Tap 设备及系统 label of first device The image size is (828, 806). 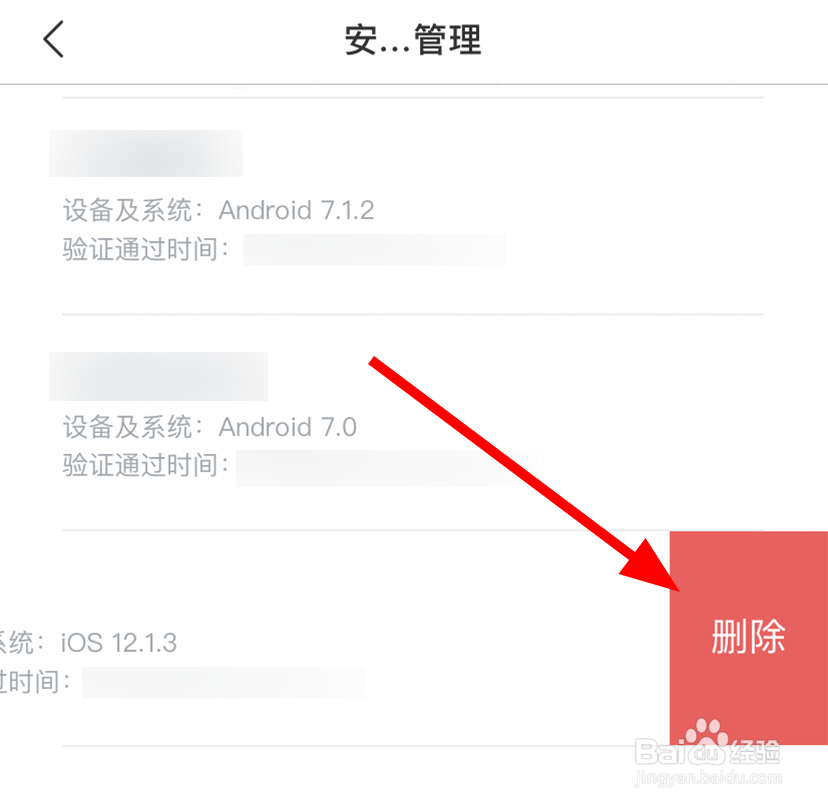[x=127, y=210]
